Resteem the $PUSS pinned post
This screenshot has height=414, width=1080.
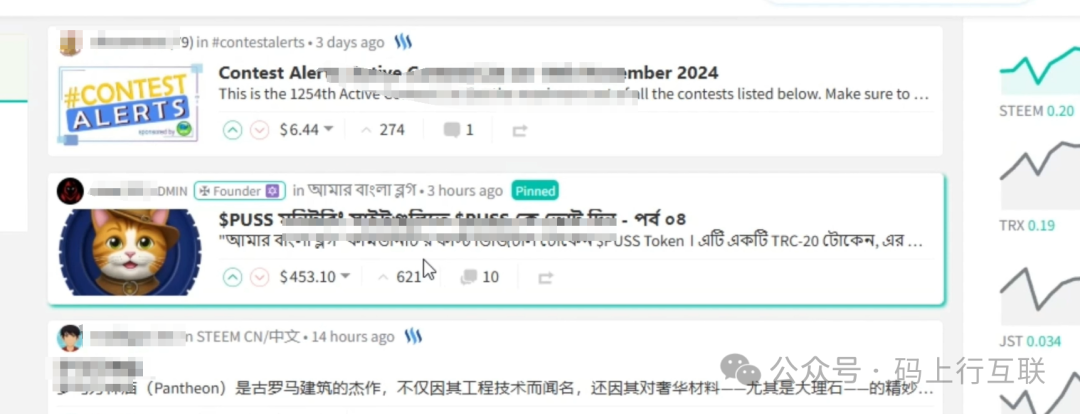(545, 278)
